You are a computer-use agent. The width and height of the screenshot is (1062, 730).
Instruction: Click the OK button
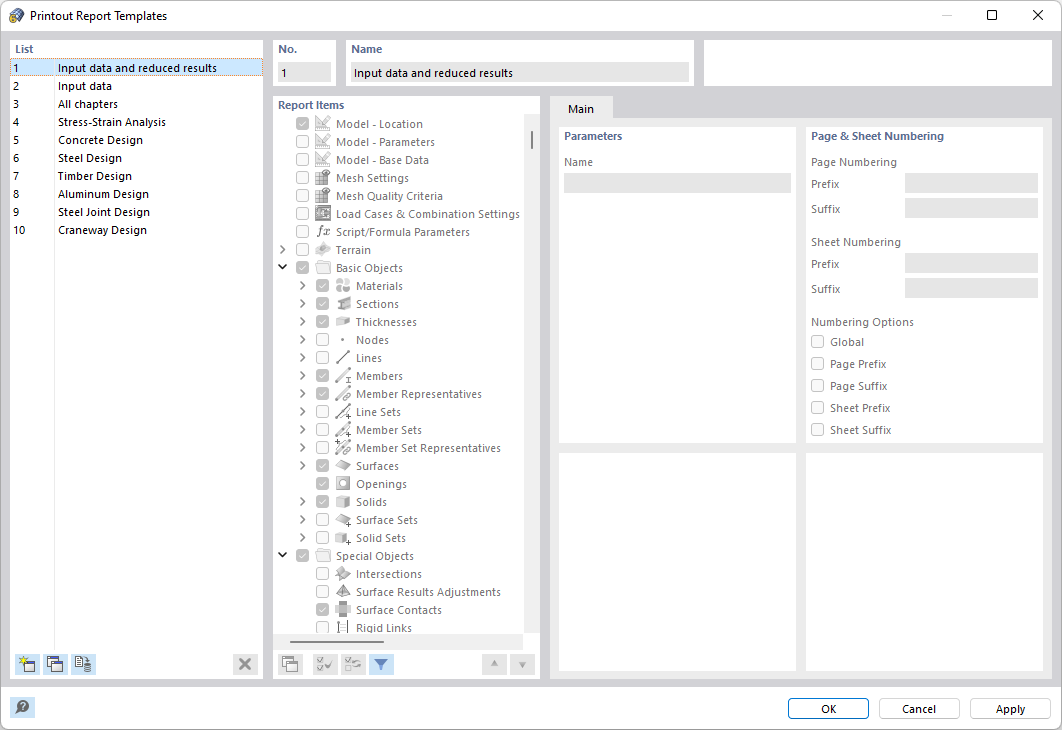coord(828,708)
